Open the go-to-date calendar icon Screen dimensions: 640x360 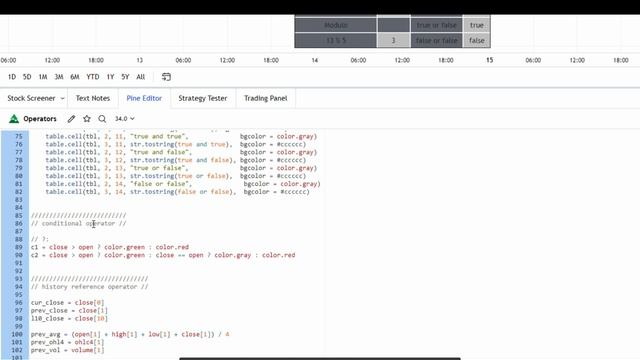pos(166,77)
